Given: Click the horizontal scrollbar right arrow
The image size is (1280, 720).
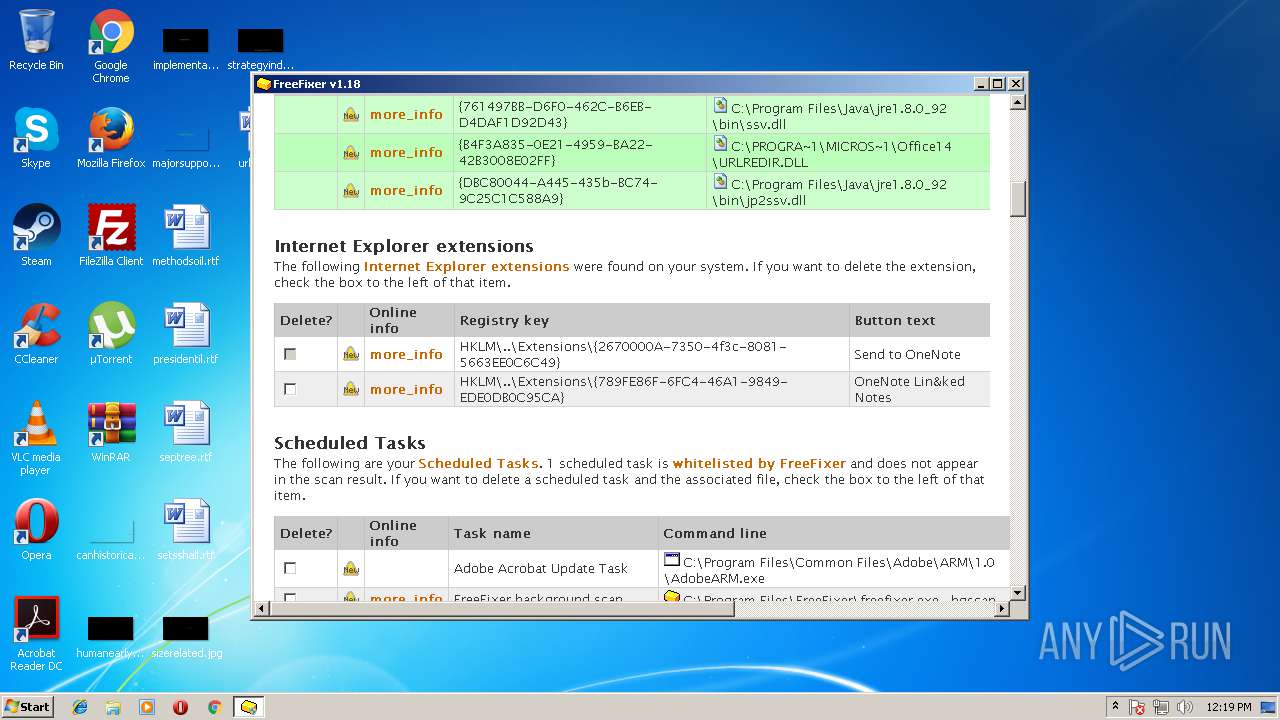Looking at the screenshot, I should (x=1002, y=608).
